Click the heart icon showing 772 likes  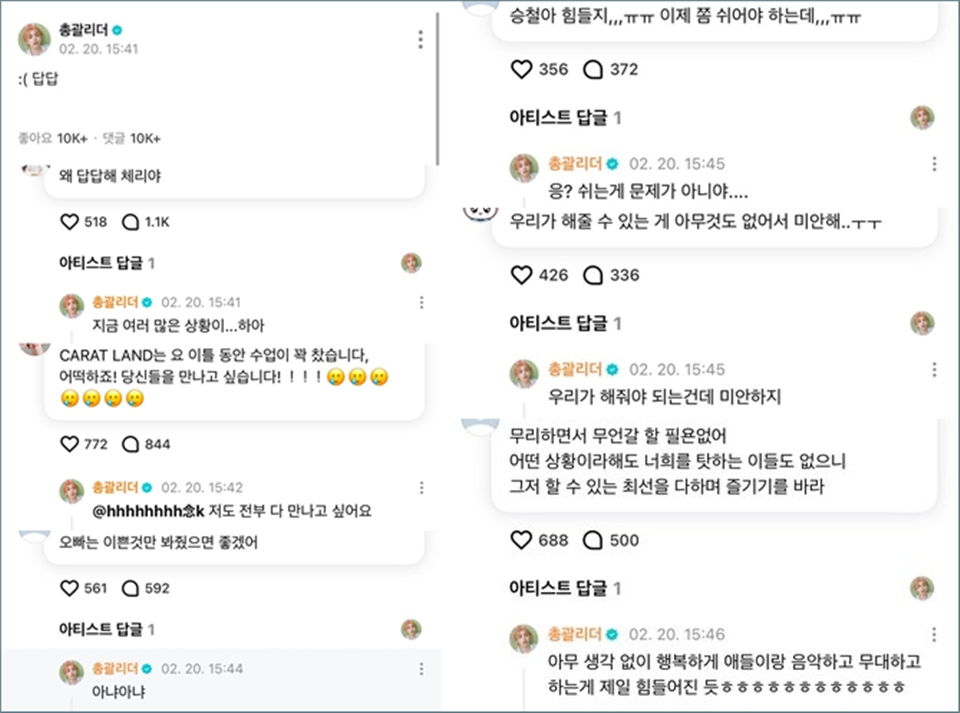click(x=68, y=444)
